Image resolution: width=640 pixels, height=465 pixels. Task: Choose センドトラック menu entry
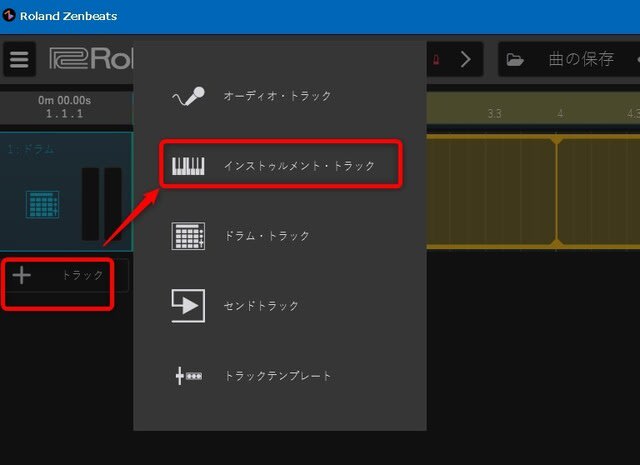coord(261,306)
